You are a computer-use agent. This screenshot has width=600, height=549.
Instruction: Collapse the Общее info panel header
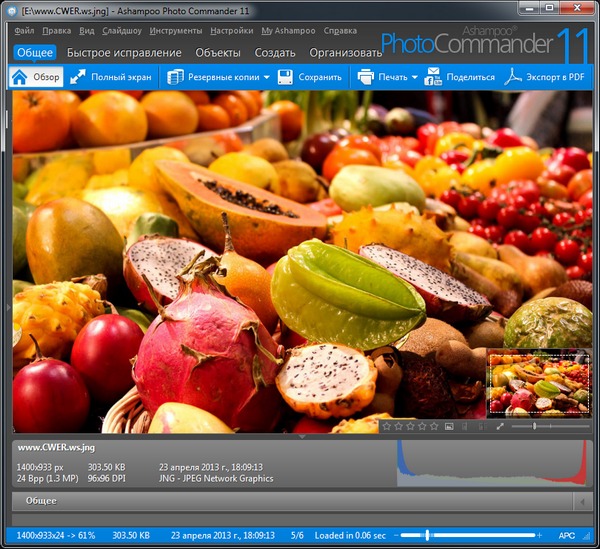[x=300, y=500]
